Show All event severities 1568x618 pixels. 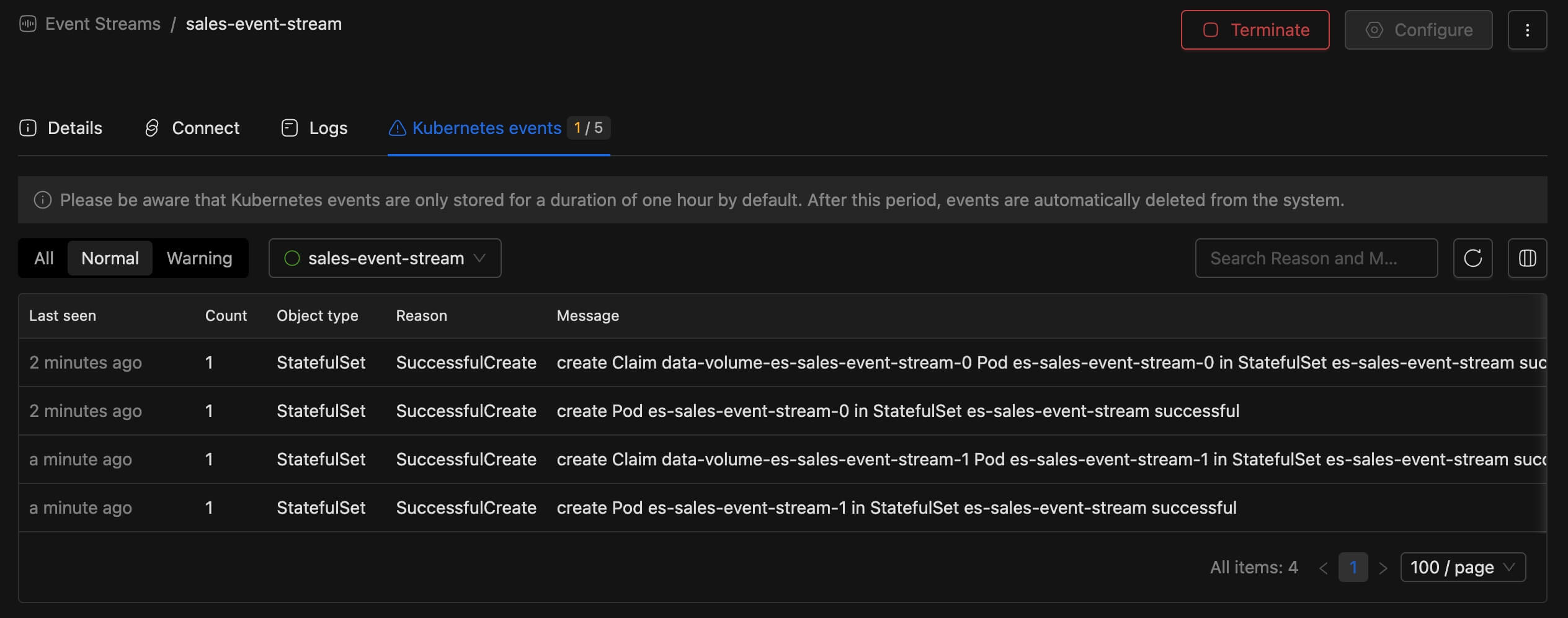pos(43,258)
